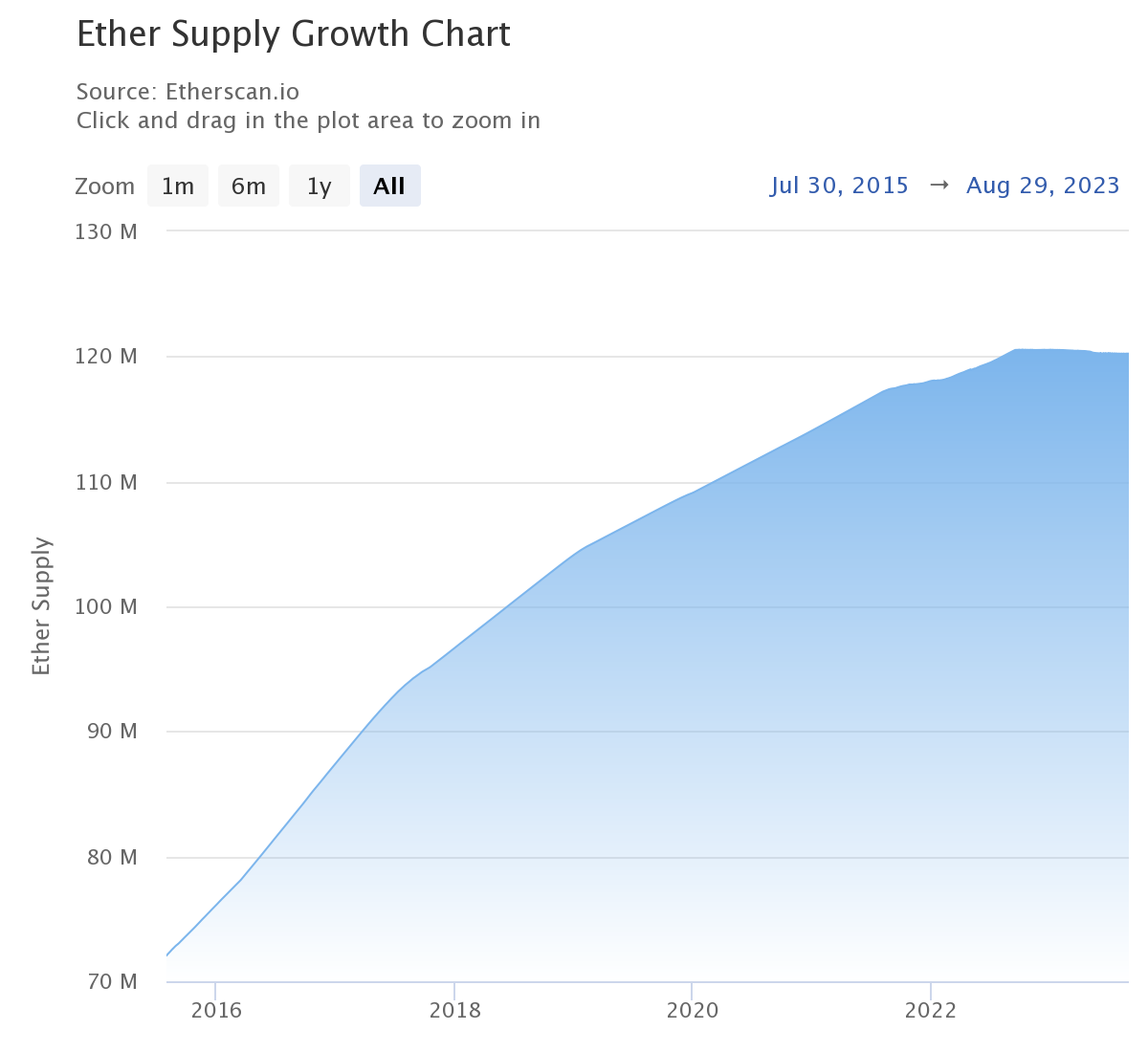Image resolution: width=1148 pixels, height=1052 pixels.
Task: Click the Source: Etherscan.io subtitle text
Action: [x=188, y=92]
